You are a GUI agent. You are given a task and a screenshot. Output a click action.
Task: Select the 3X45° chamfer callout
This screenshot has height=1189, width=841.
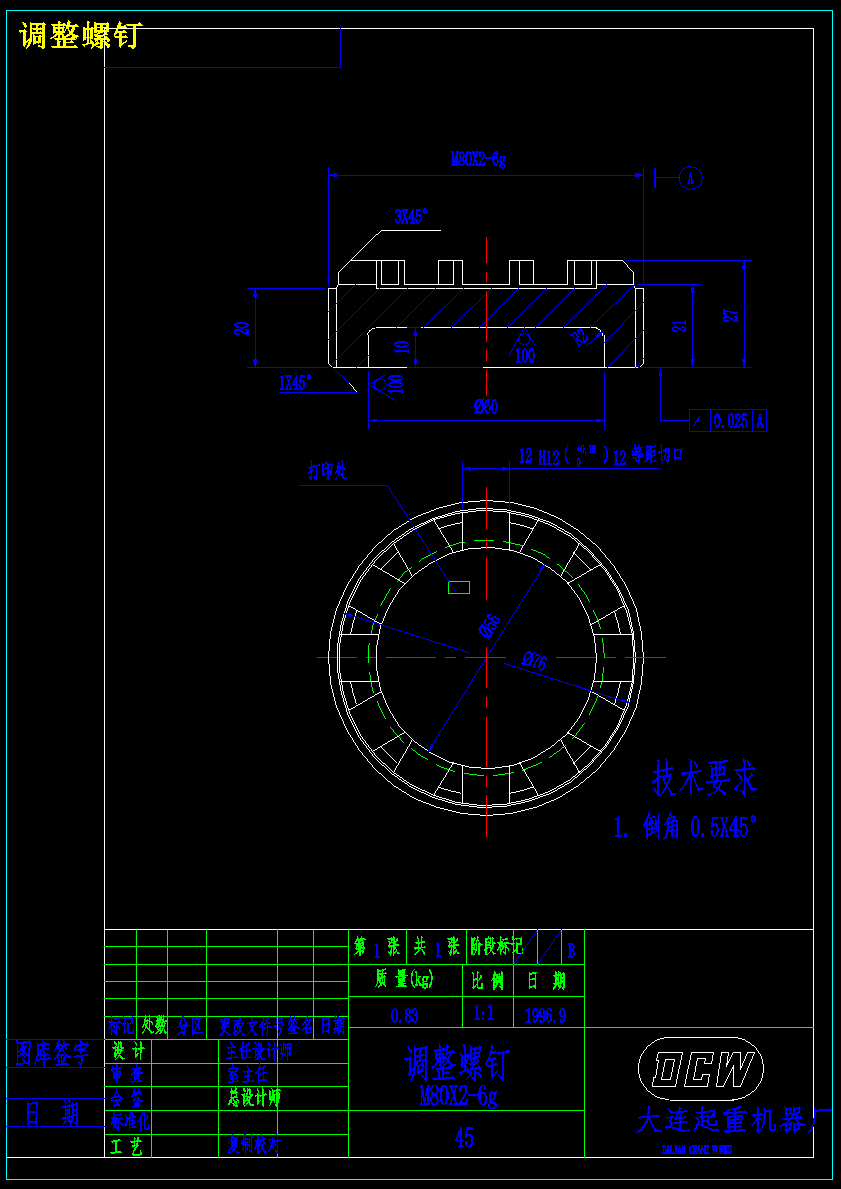click(411, 216)
